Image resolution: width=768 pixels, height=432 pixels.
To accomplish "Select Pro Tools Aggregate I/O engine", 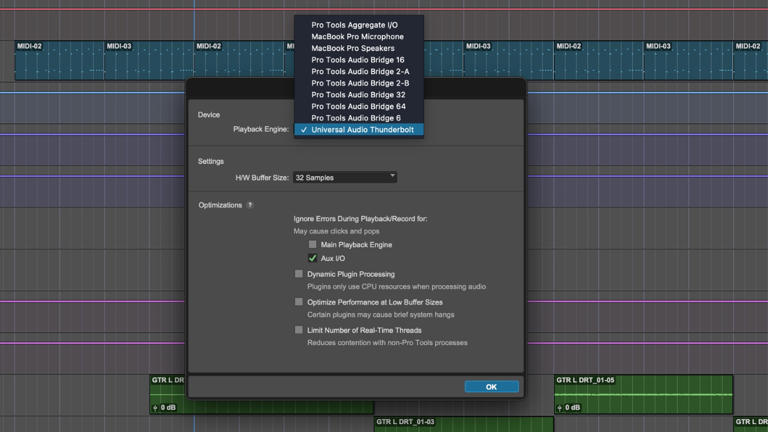I will (x=357, y=25).
